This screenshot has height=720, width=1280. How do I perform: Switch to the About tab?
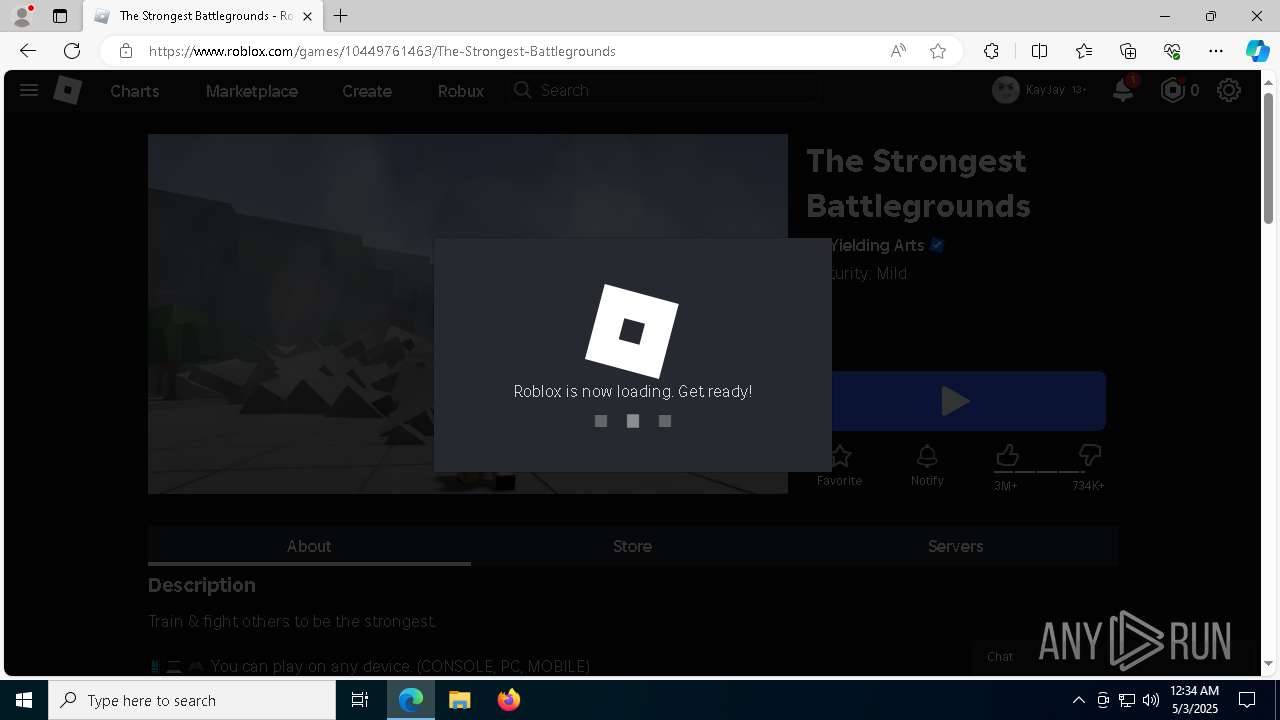pyautogui.click(x=309, y=546)
